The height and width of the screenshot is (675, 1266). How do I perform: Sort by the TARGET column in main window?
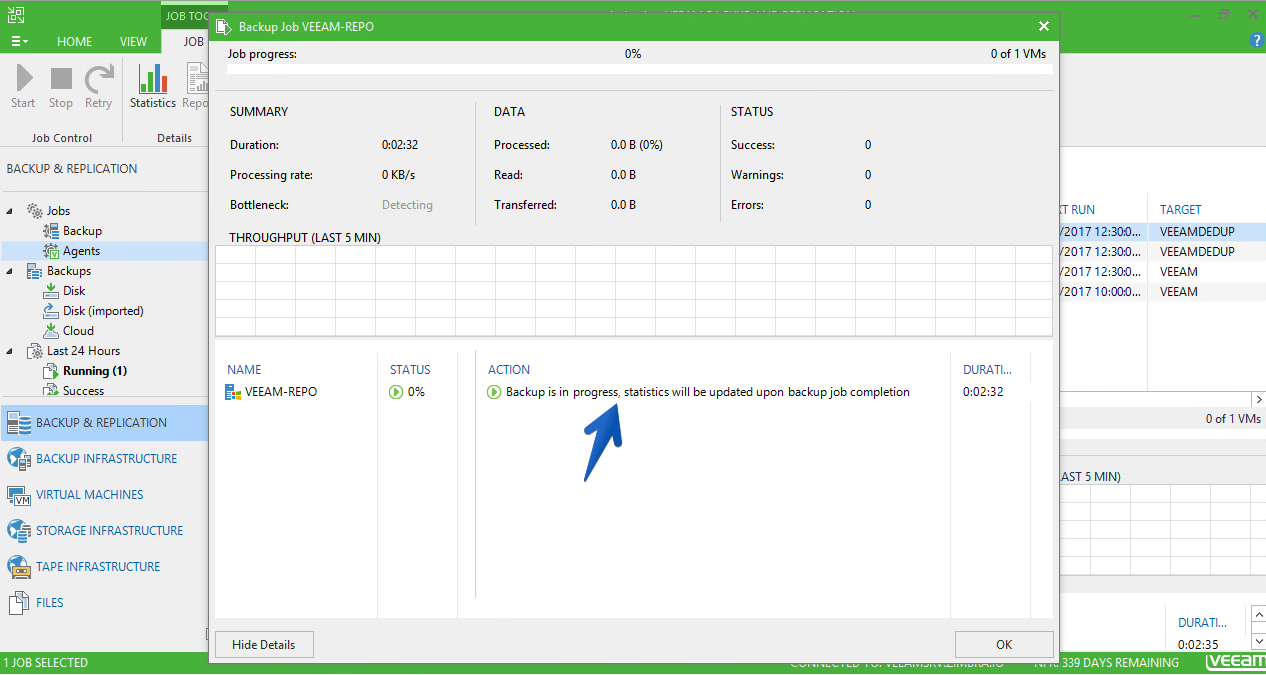tap(1181, 210)
